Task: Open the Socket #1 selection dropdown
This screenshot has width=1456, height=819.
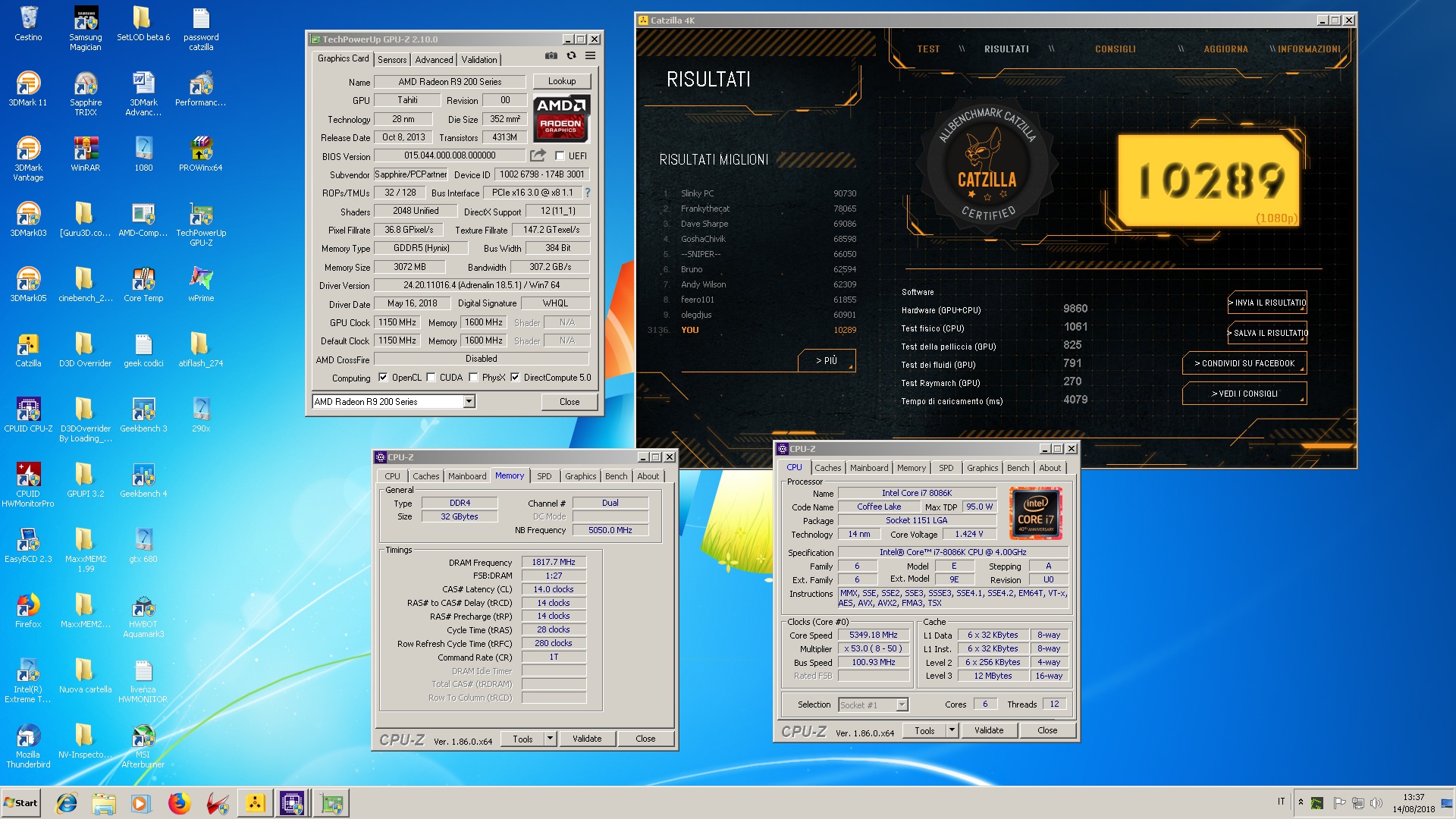Action: point(902,704)
